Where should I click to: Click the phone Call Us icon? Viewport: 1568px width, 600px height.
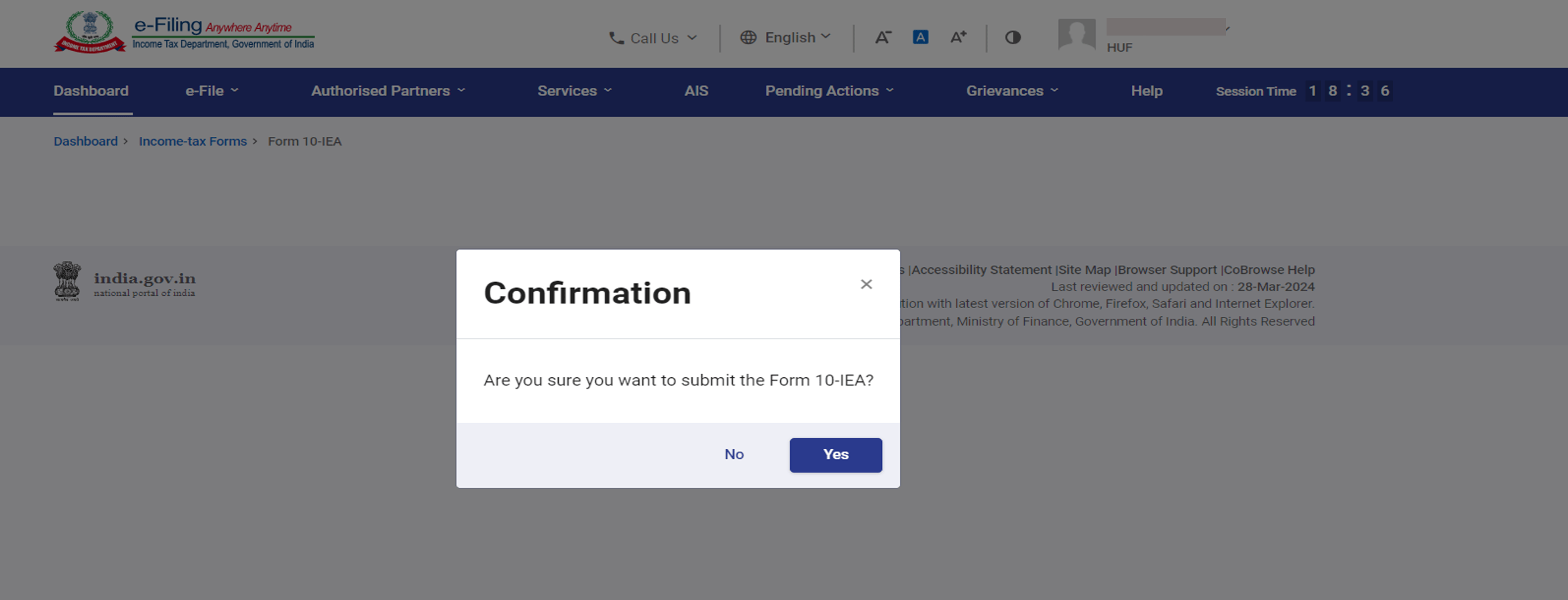tap(616, 38)
